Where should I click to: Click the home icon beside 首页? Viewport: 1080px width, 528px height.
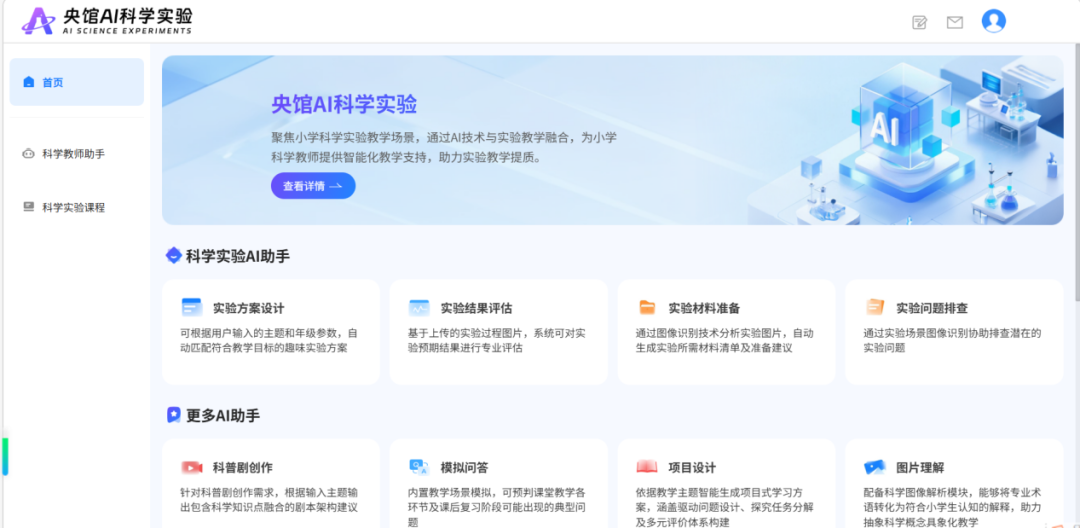tap(28, 82)
